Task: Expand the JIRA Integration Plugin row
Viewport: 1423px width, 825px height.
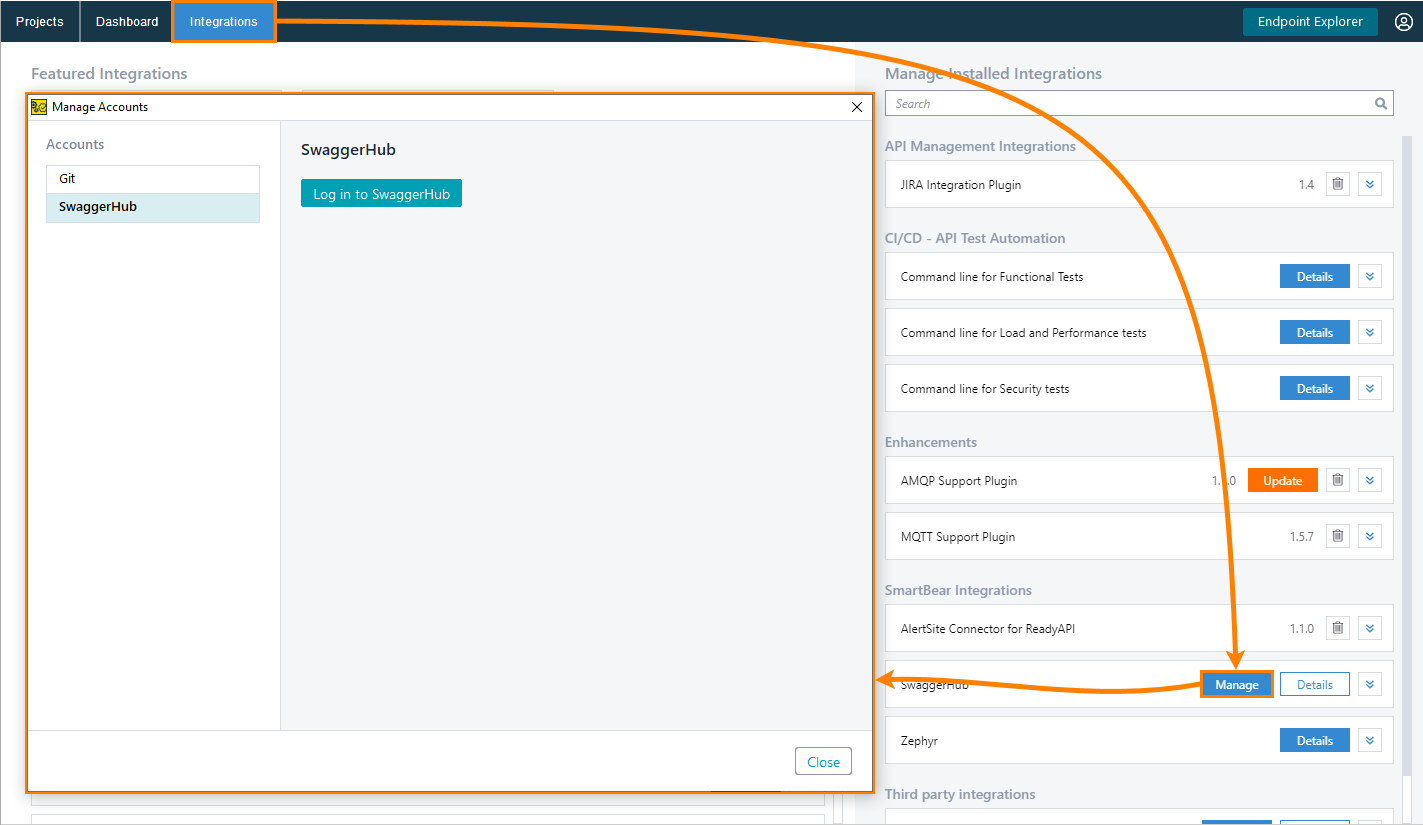Action: click(x=1370, y=185)
